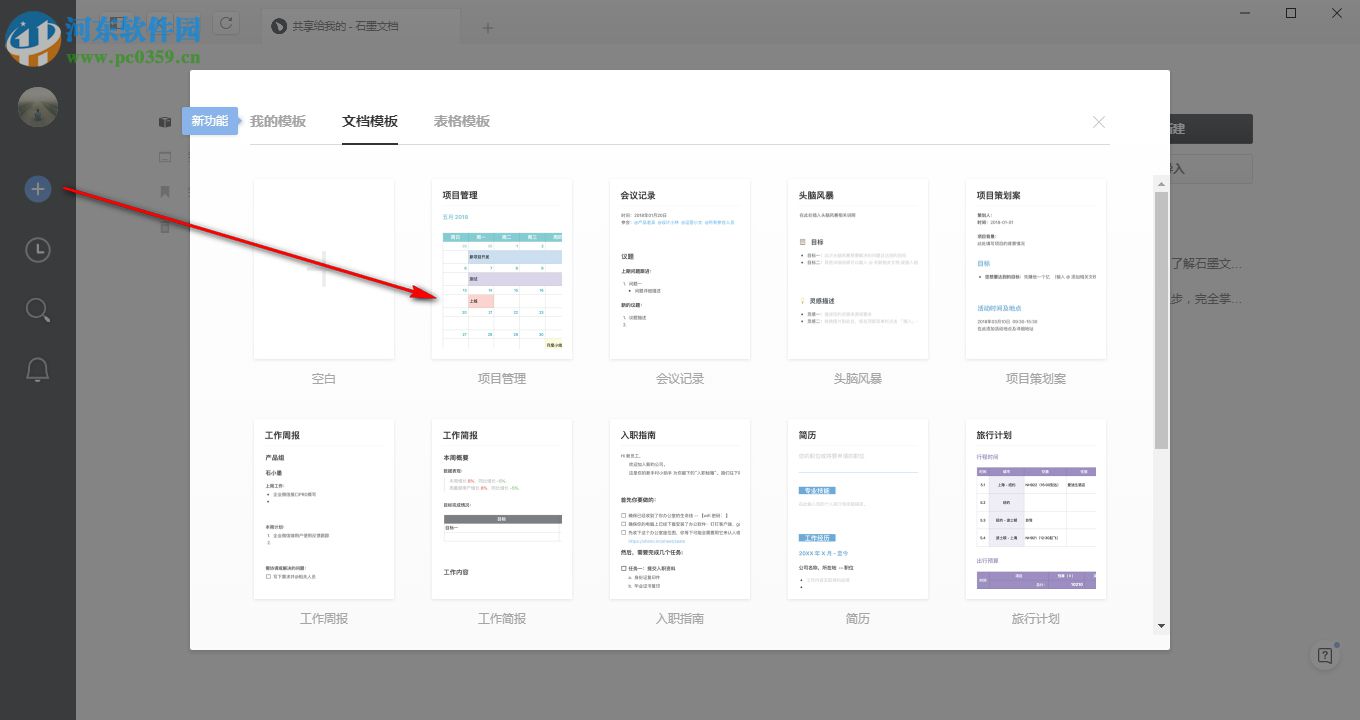Choose the 项目策划案 template thumbnail
This screenshot has width=1360, height=720.
point(1036,269)
